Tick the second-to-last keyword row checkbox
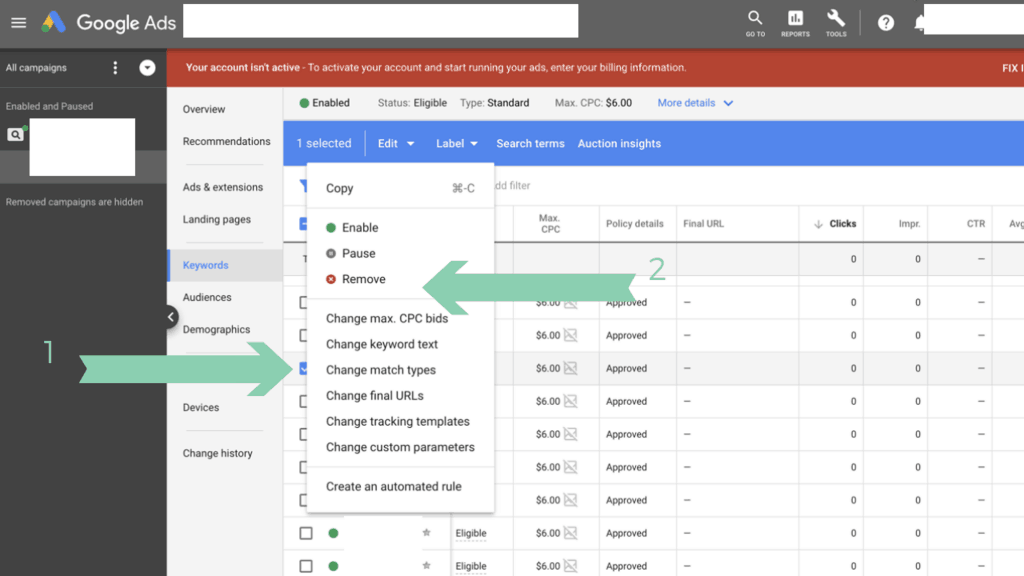The height and width of the screenshot is (576, 1024). (306, 533)
